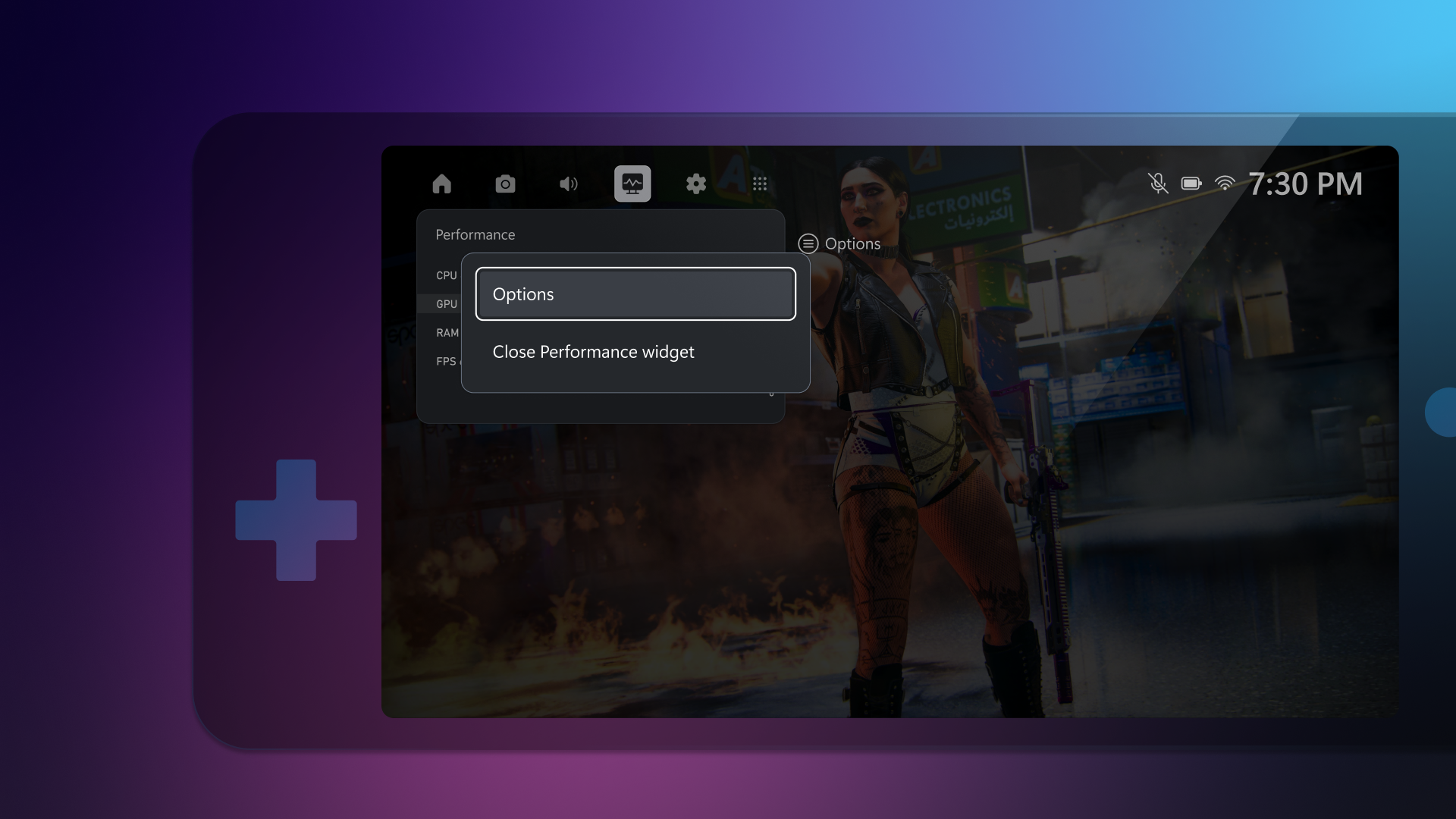
Task: Click the Performance monitor widget icon
Action: [x=632, y=183]
